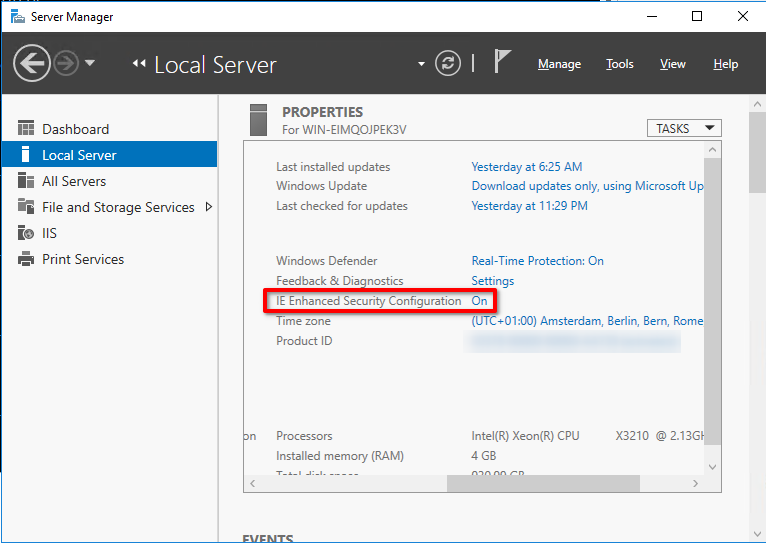This screenshot has width=766, height=543.
Task: Click the refresh icon in header
Action: (448, 64)
